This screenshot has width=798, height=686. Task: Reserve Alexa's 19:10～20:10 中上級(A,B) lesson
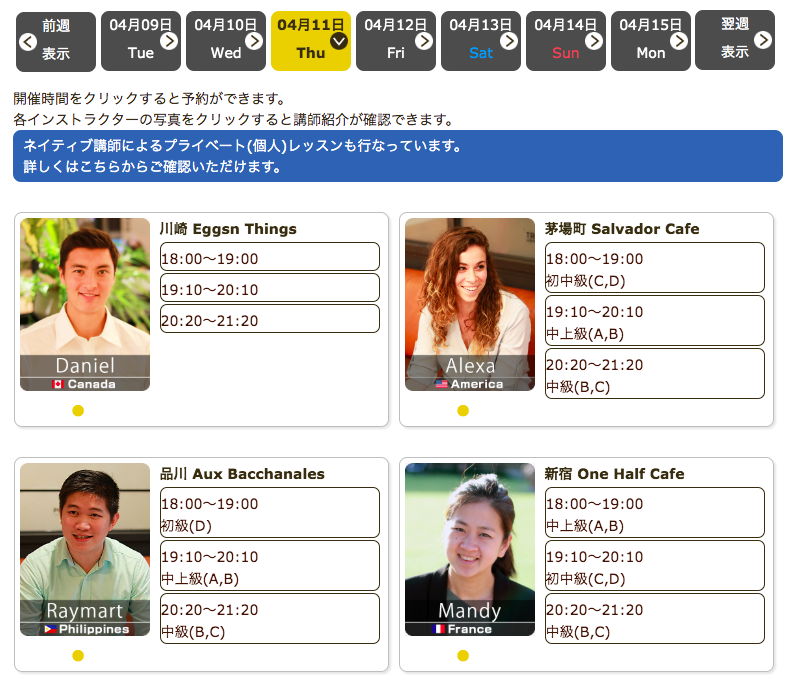654,321
